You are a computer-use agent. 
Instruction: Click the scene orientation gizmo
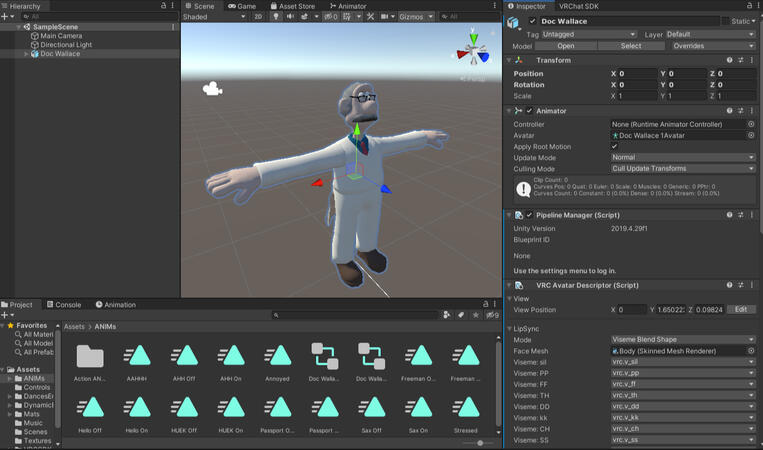tap(475, 51)
